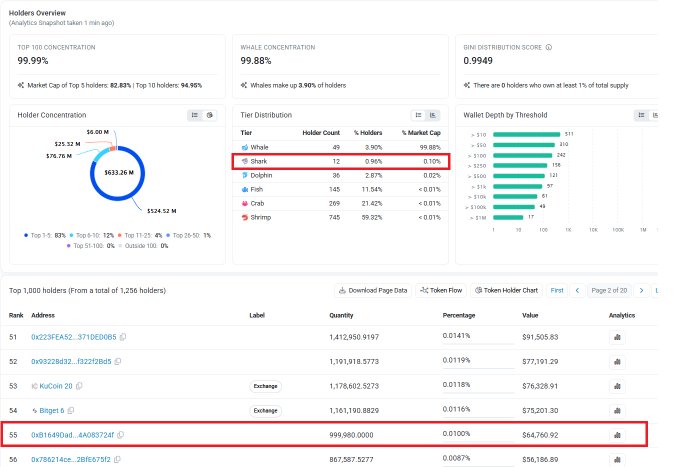Click Holder Count column header
The width and height of the screenshot is (680, 467).
[x=321, y=133]
